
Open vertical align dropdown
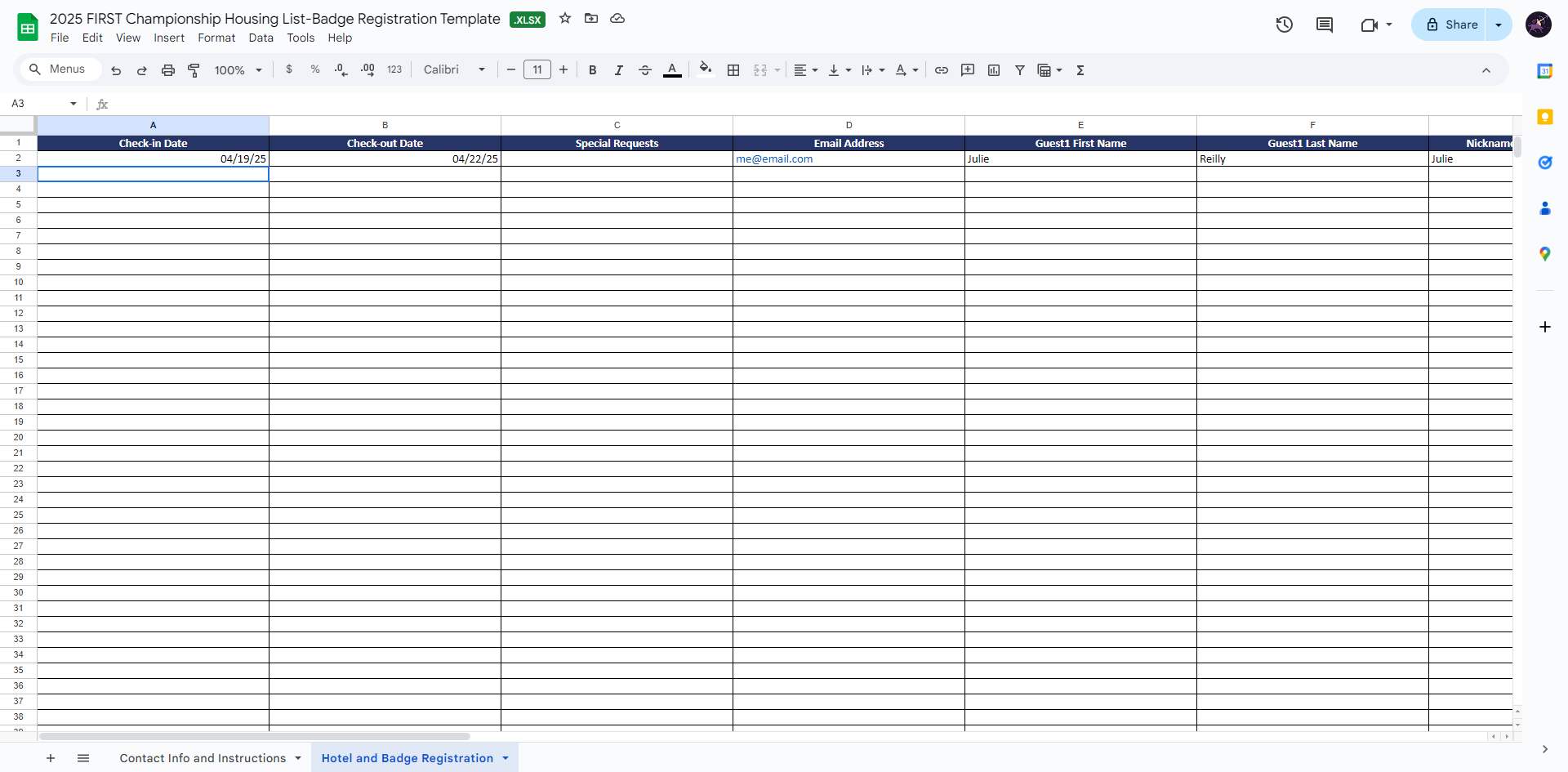tap(840, 70)
